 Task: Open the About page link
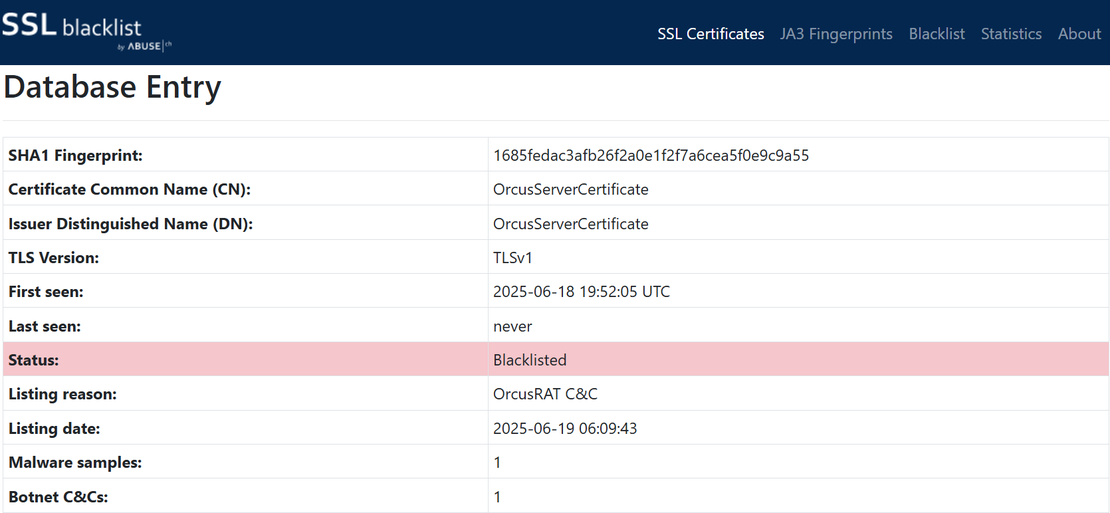pos(1079,34)
